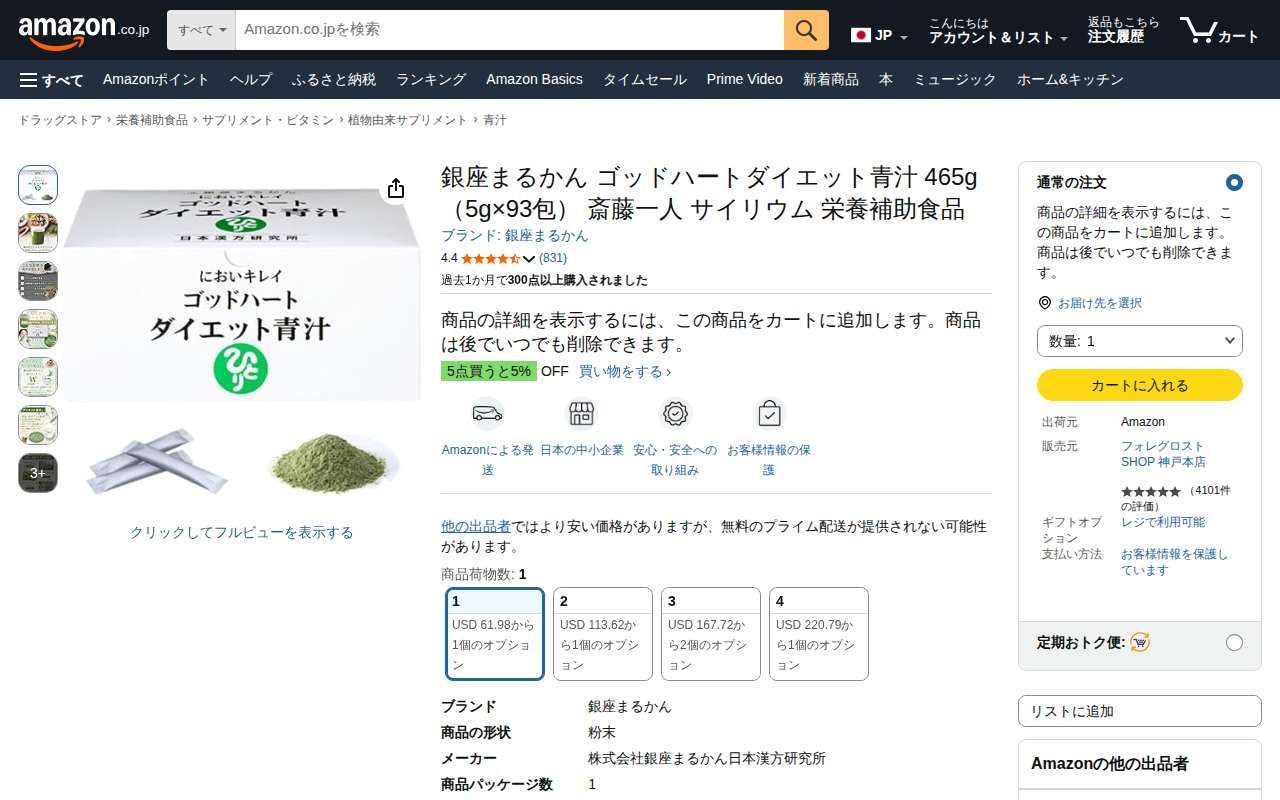1280x800 pixels.
Task: Choose package quantity option 1
Action: [495, 634]
